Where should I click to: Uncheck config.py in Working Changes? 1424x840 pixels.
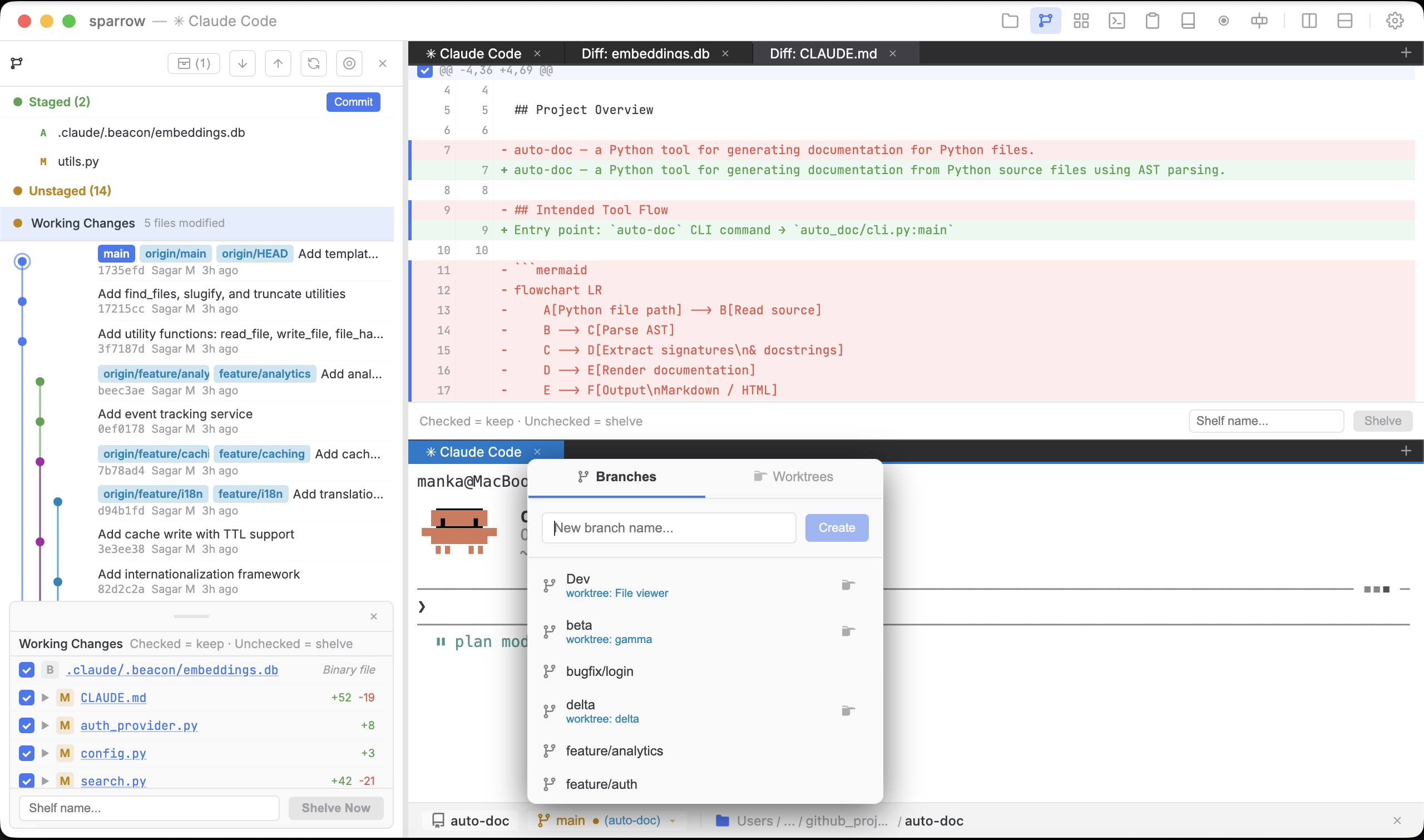pyautogui.click(x=26, y=753)
